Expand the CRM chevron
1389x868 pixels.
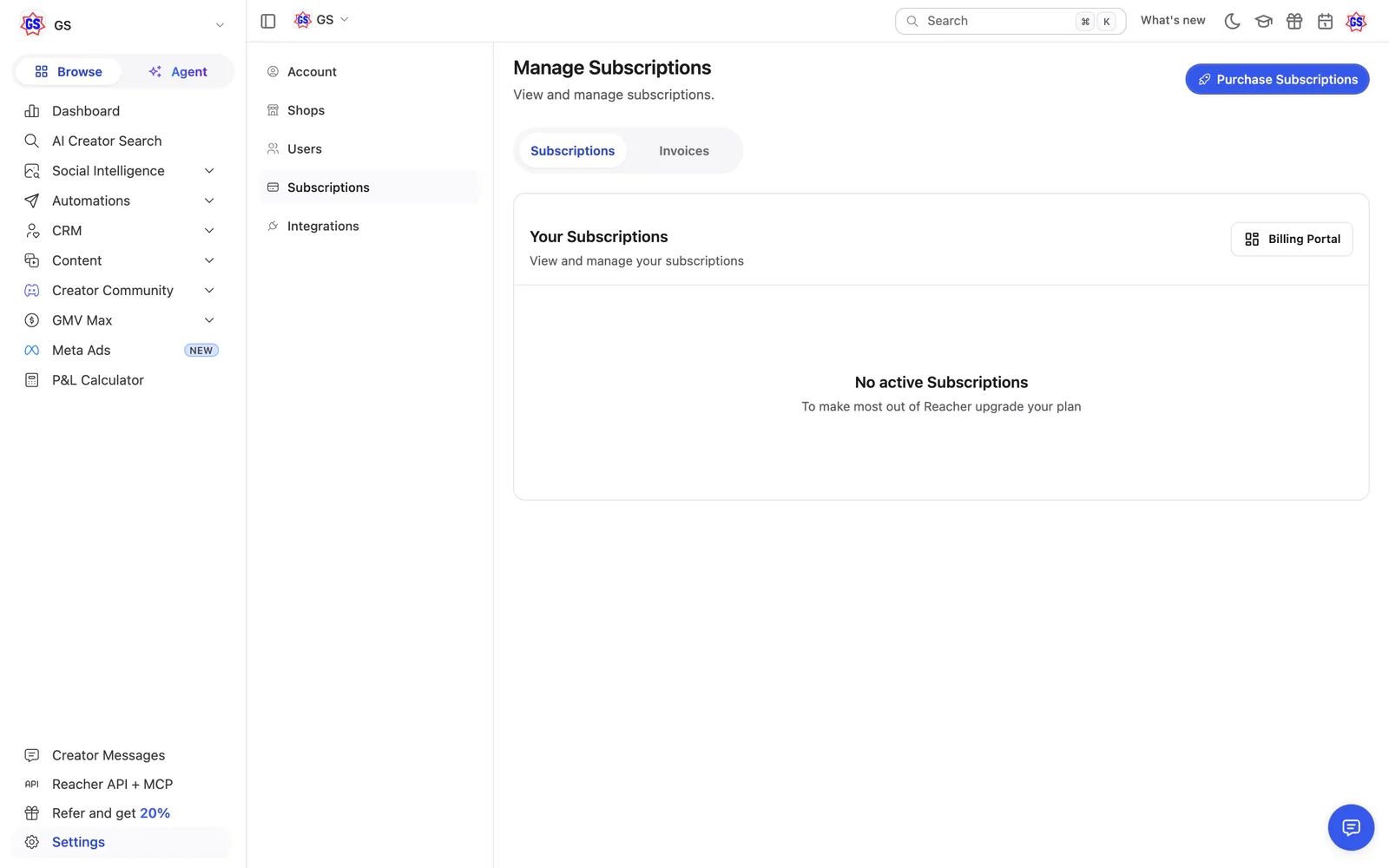[209, 231]
